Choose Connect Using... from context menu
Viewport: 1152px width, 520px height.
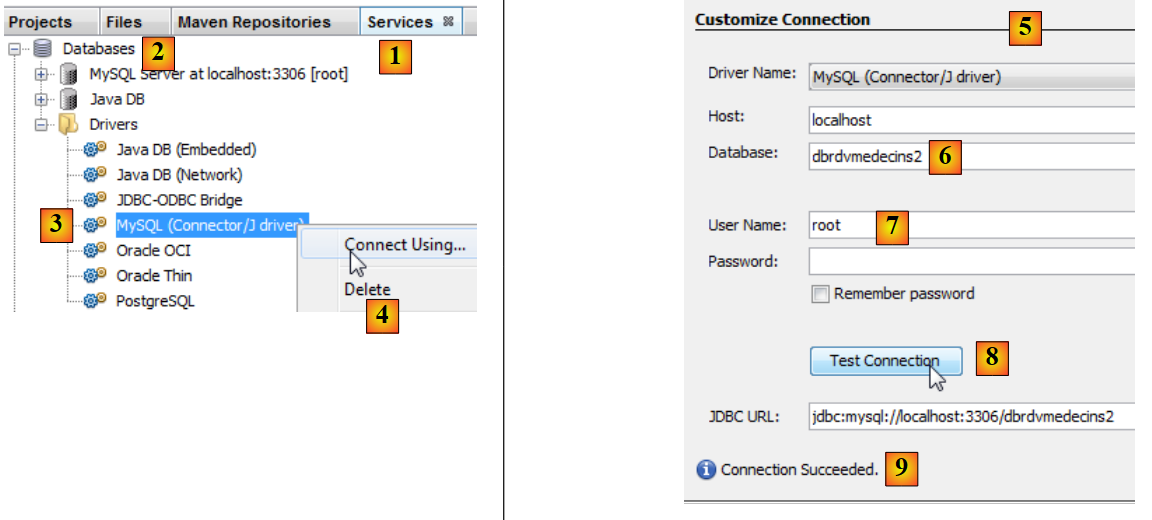[405, 245]
